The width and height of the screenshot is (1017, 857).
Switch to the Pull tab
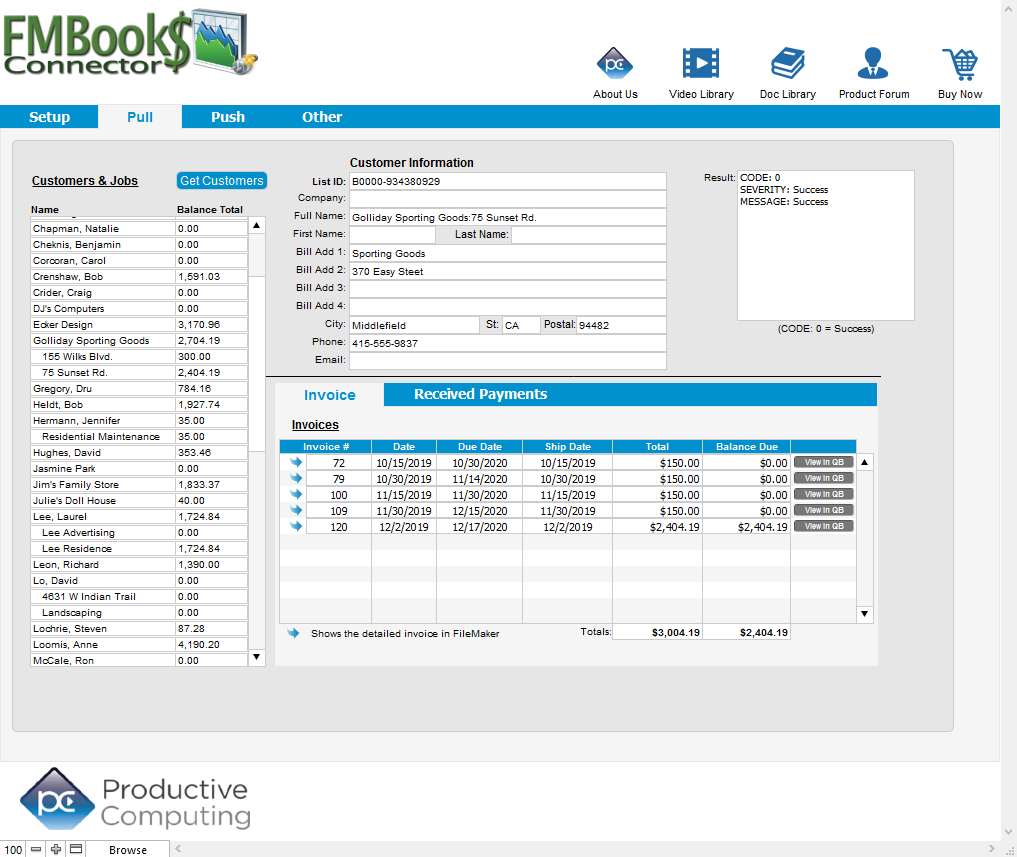point(140,117)
